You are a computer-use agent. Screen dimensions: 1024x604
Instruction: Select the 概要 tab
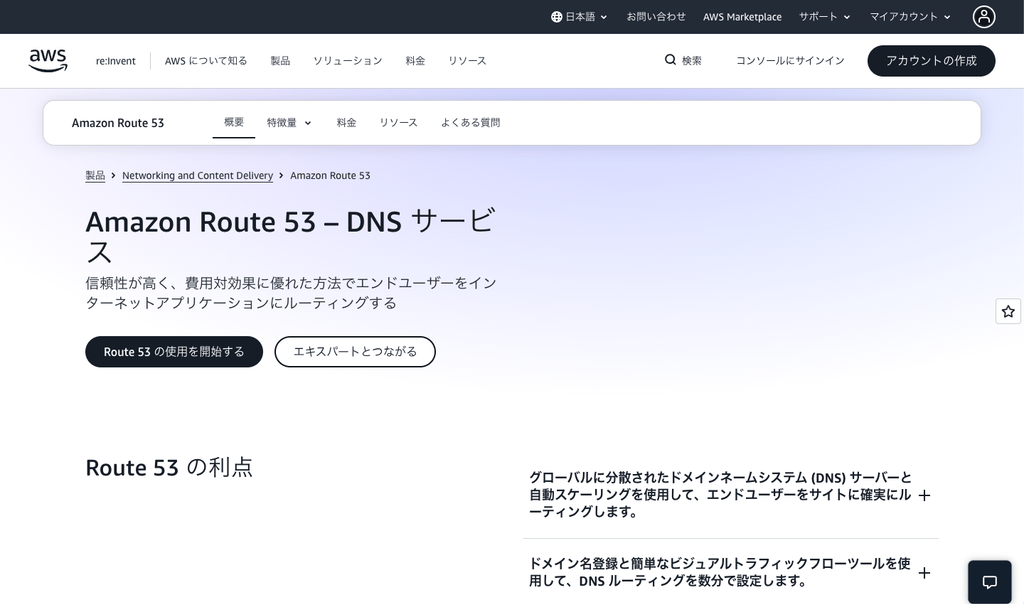pyautogui.click(x=234, y=122)
